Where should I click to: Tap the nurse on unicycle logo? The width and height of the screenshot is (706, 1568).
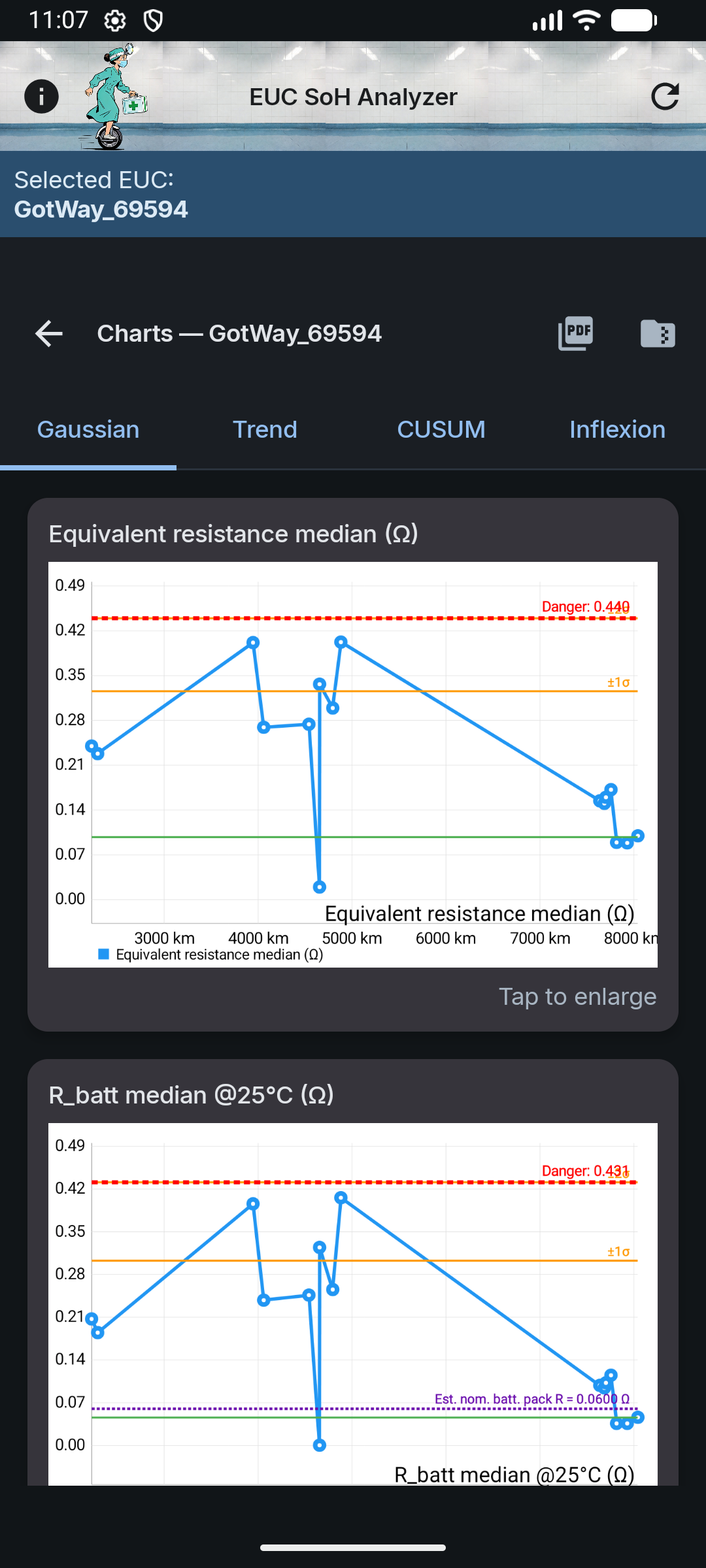point(114,97)
